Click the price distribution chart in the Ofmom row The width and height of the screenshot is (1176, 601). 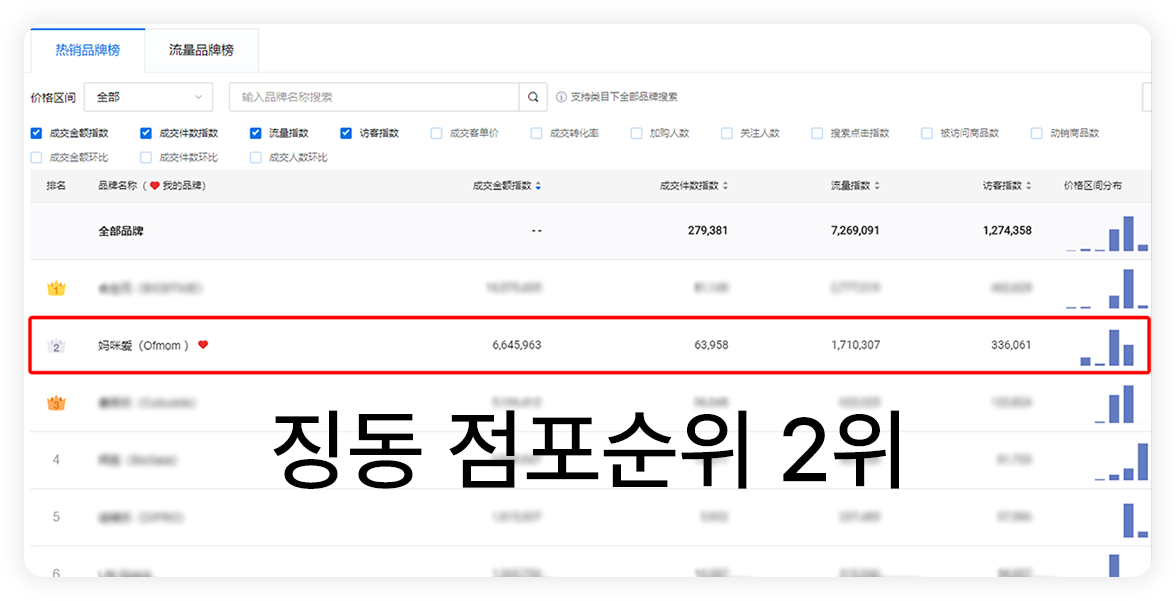point(1107,347)
